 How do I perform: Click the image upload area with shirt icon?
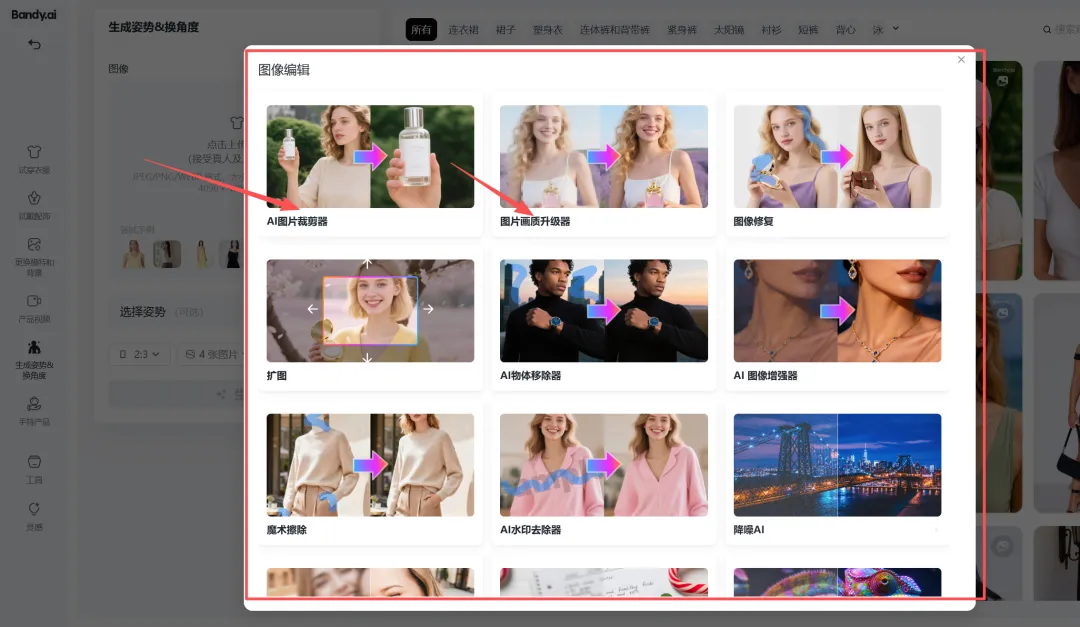(x=178, y=150)
